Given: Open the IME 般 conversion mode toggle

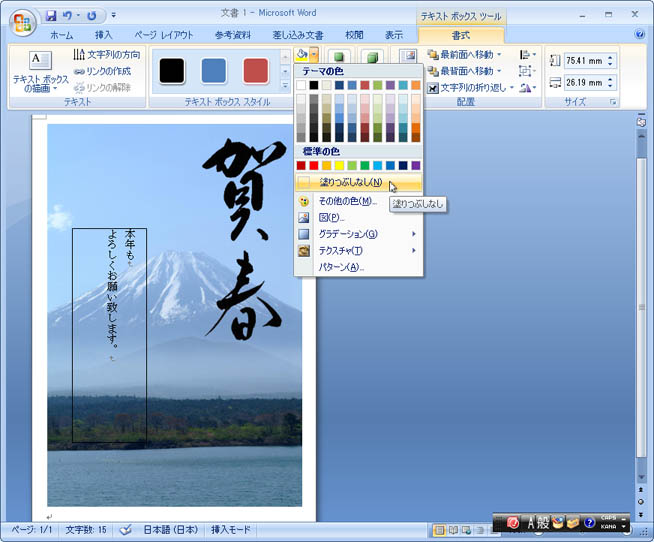Looking at the screenshot, I should click(537, 522).
